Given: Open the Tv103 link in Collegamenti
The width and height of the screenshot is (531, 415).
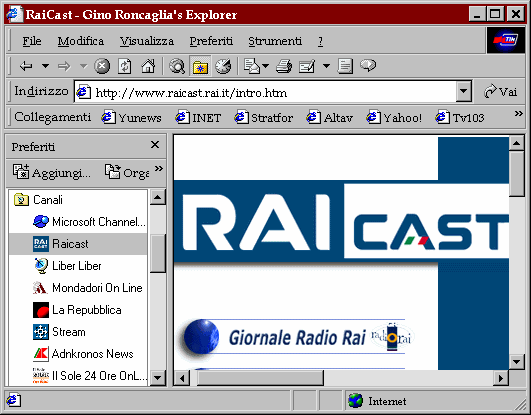Looking at the screenshot, I should coord(460,118).
